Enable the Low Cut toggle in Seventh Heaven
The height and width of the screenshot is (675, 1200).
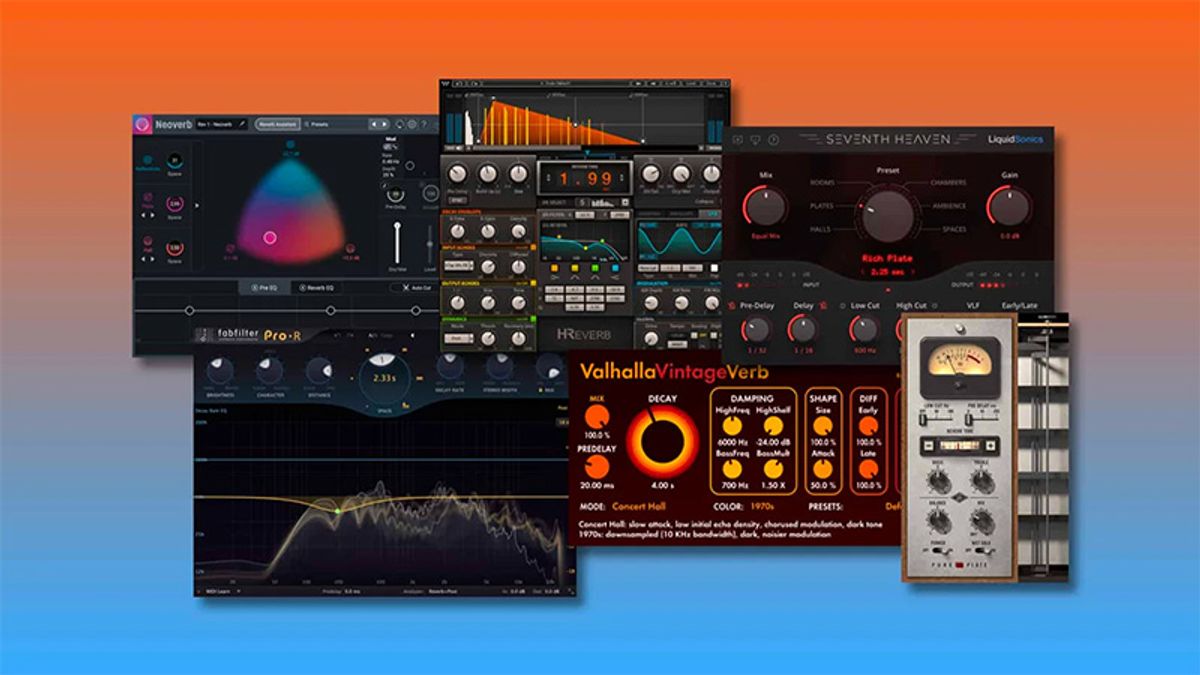click(x=844, y=305)
